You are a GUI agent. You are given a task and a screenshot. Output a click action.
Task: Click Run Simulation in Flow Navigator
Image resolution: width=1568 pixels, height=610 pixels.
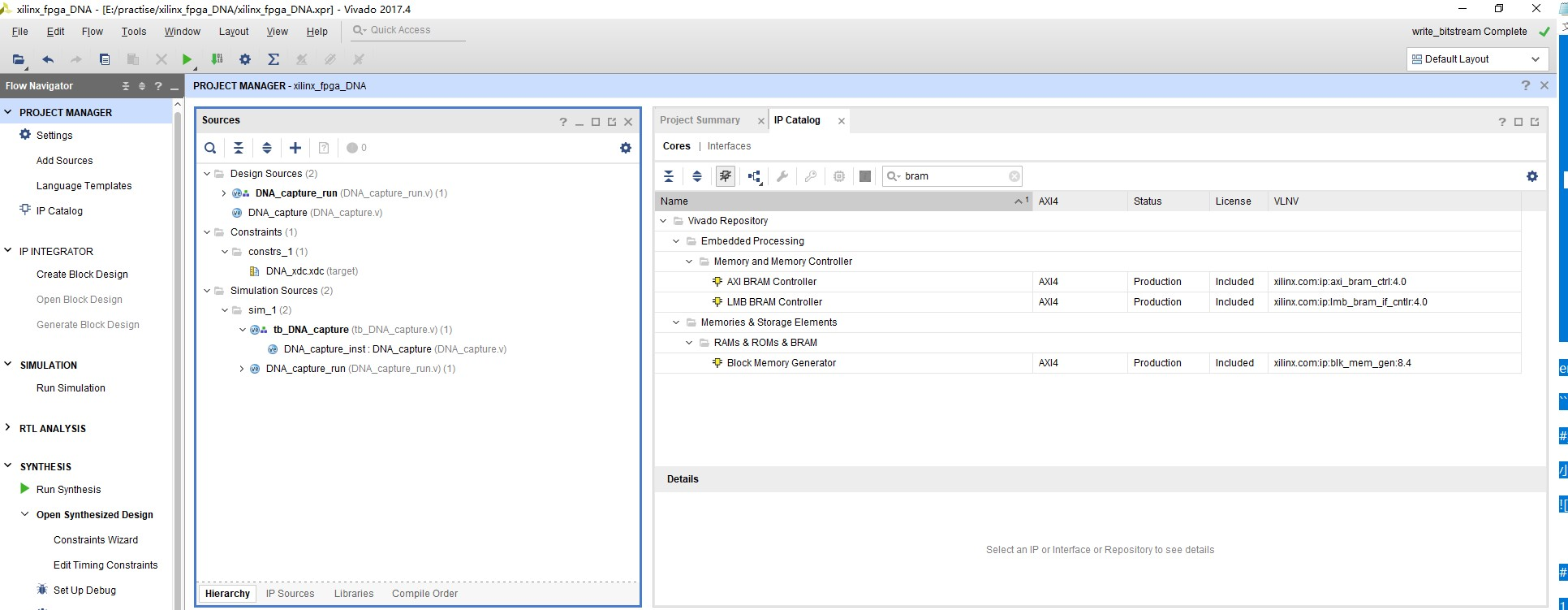pyautogui.click(x=71, y=388)
